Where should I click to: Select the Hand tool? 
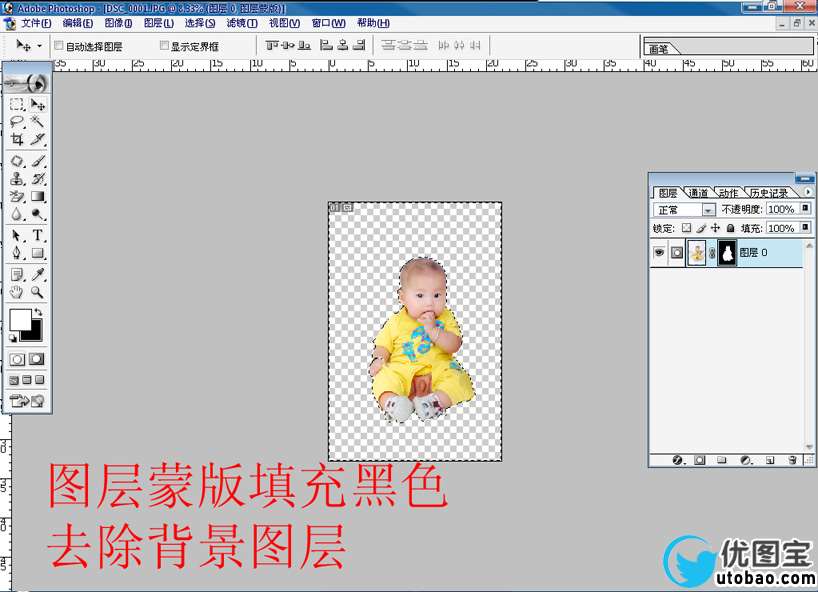tap(17, 292)
